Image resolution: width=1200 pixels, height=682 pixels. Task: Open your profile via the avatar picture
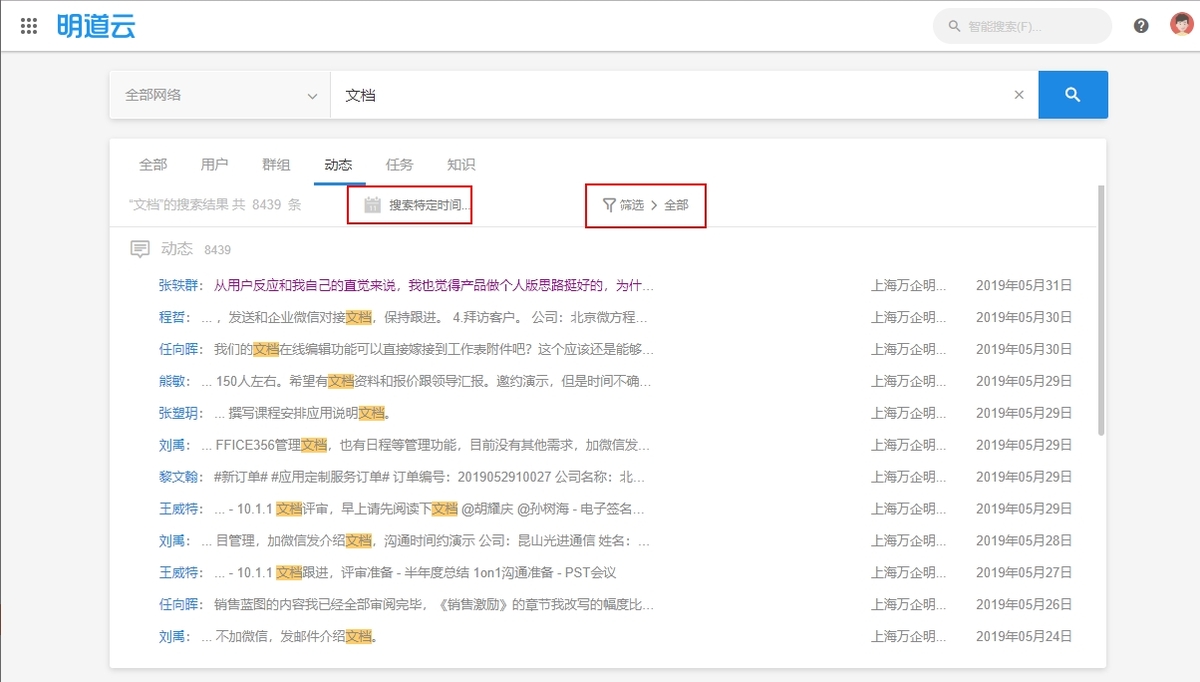click(x=1182, y=25)
